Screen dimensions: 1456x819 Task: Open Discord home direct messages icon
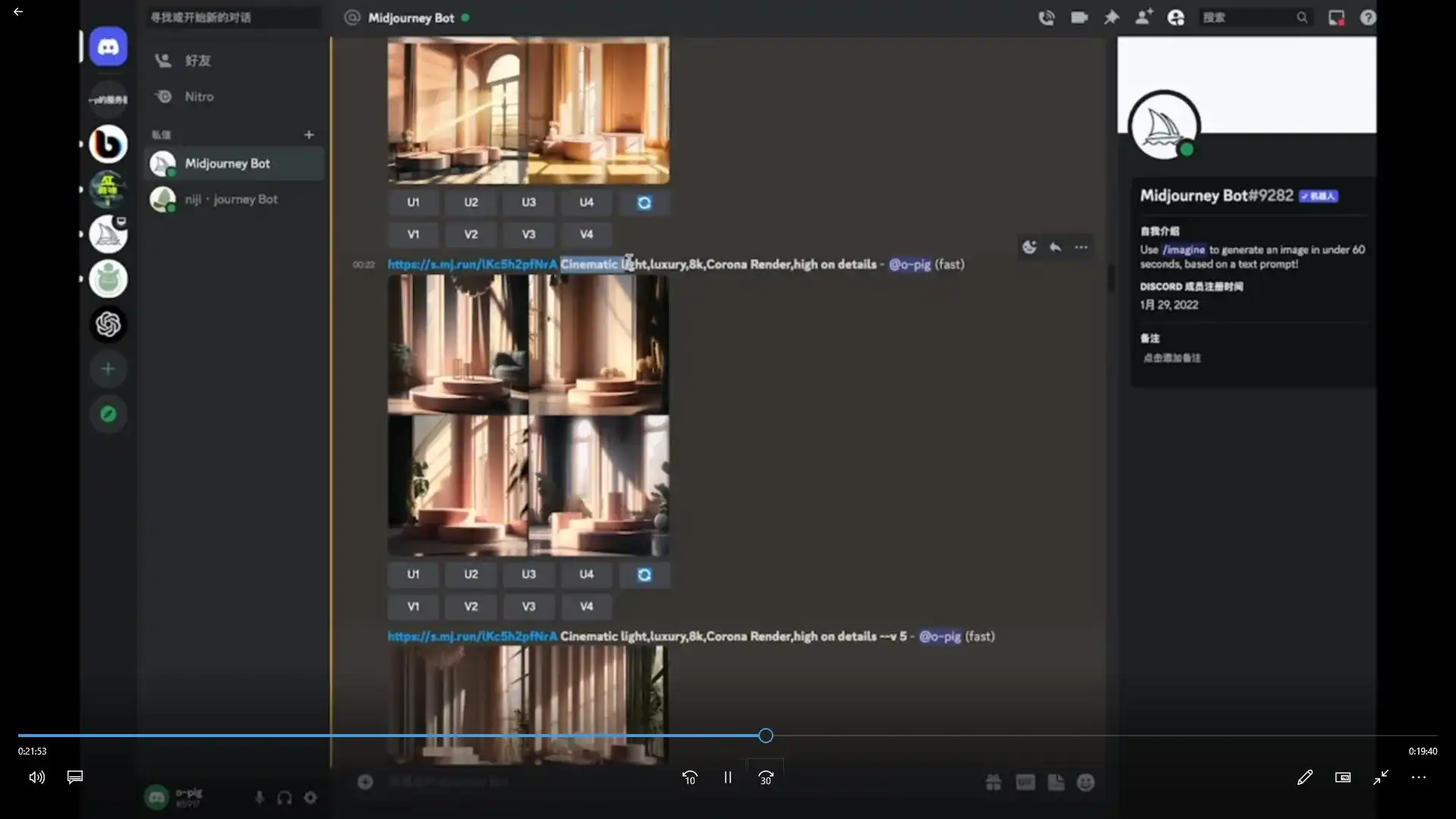coord(108,47)
